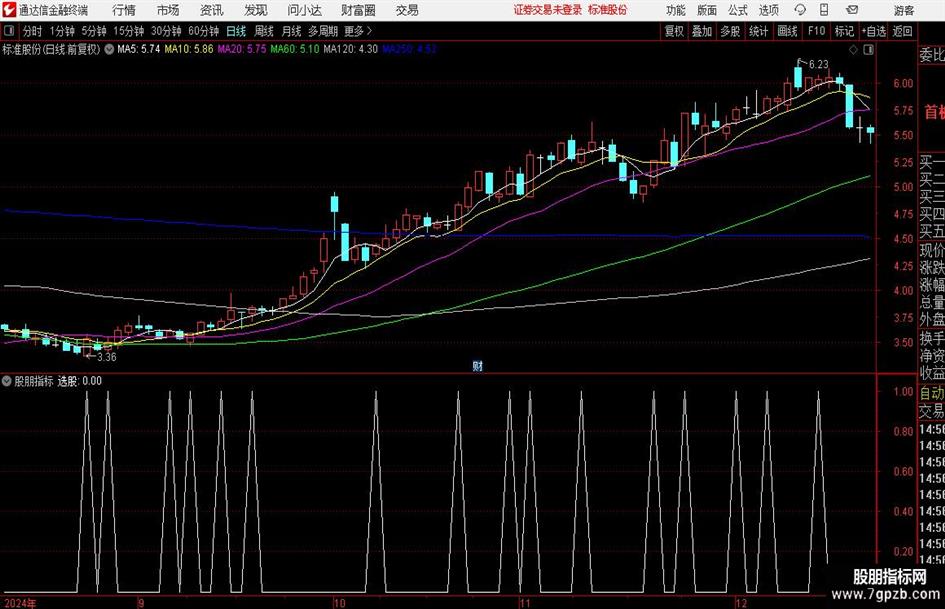Click the 标记 mark button
This screenshot has width=945, height=609.
(844, 31)
